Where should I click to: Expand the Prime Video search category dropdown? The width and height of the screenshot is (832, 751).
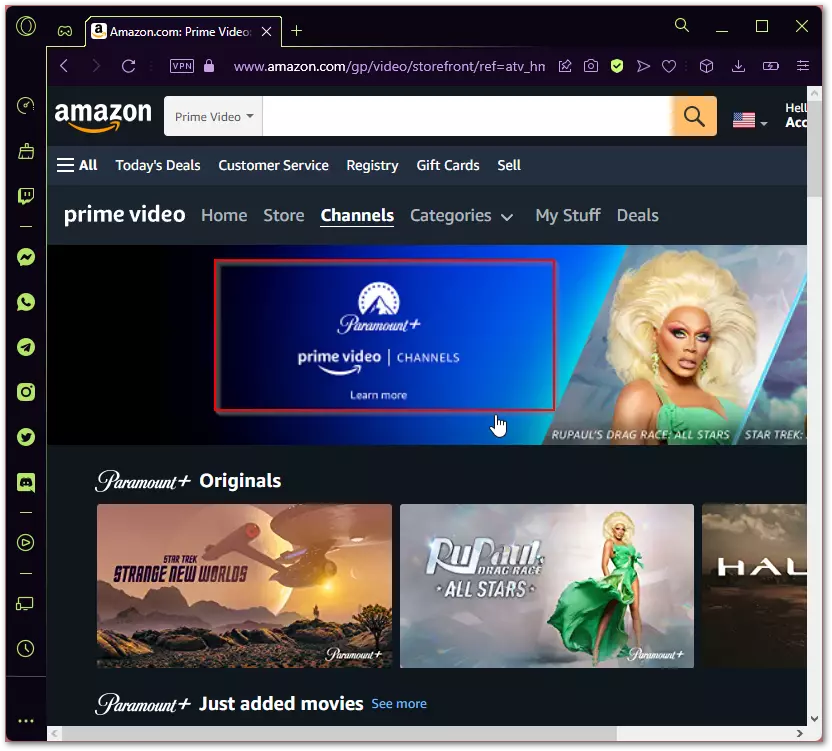pos(213,116)
